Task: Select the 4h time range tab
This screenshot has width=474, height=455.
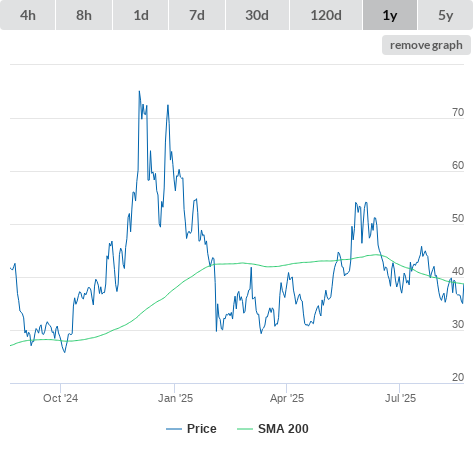Action: click(x=28, y=15)
